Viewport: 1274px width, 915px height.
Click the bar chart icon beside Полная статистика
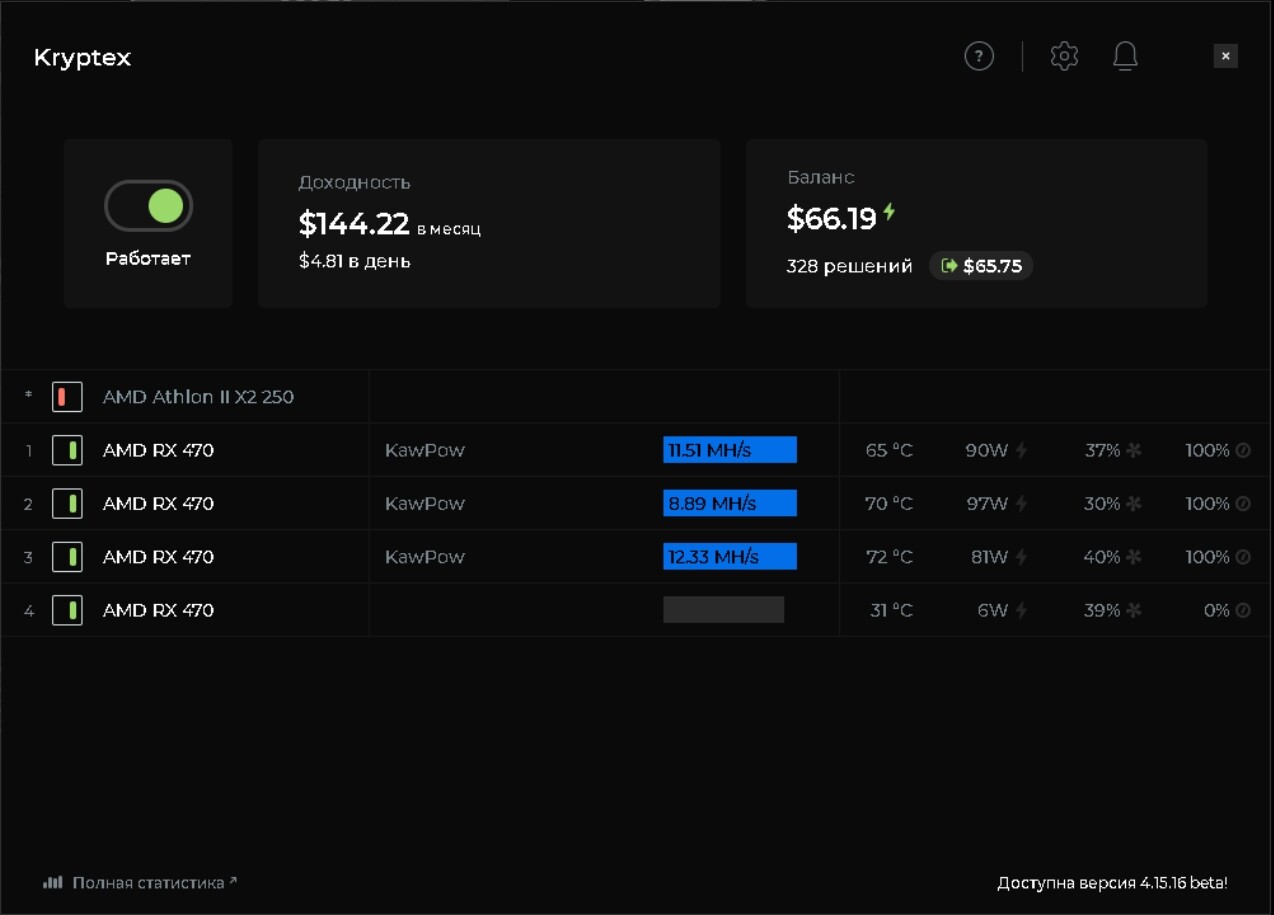pyautogui.click(x=53, y=883)
